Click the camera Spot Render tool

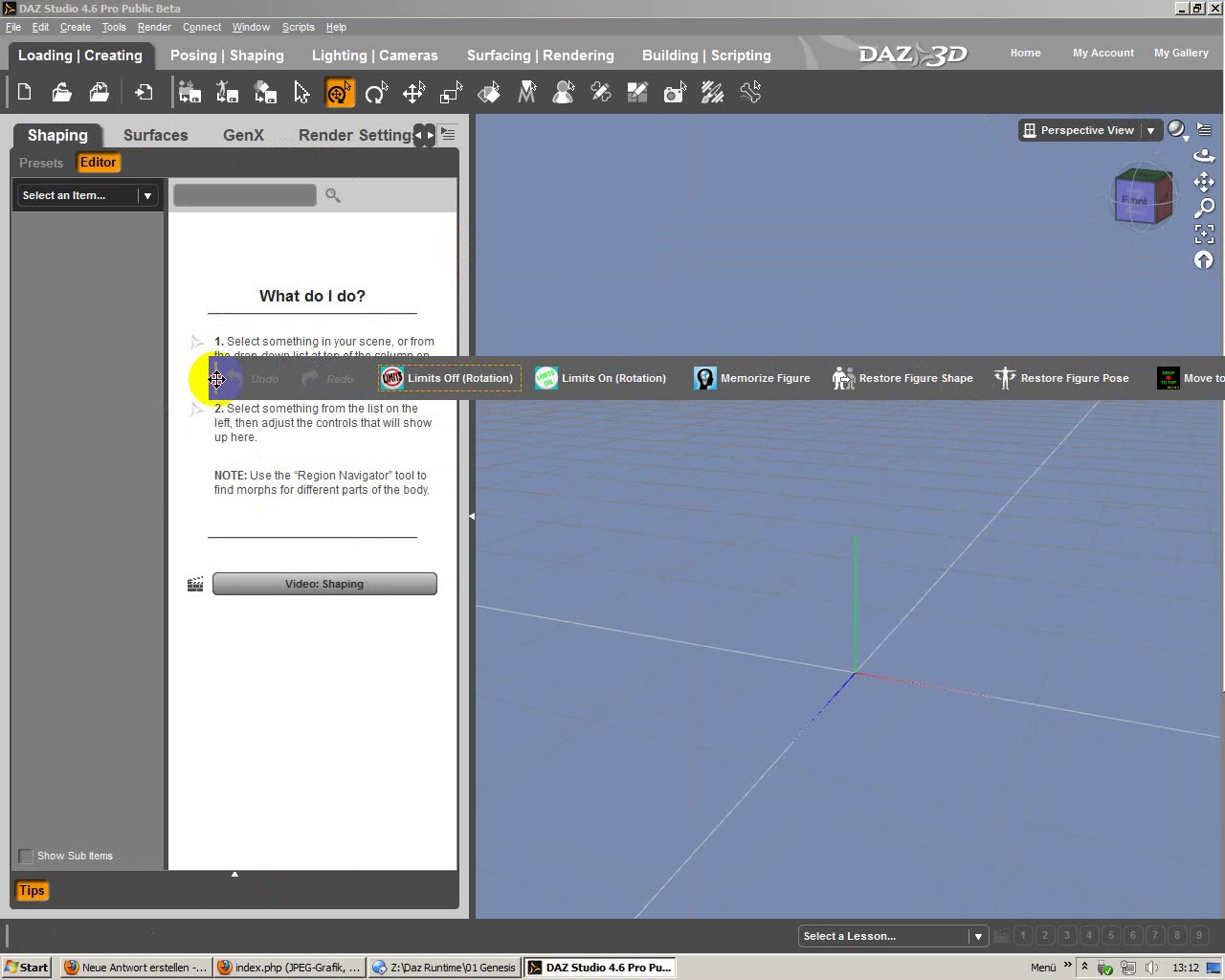point(676,93)
